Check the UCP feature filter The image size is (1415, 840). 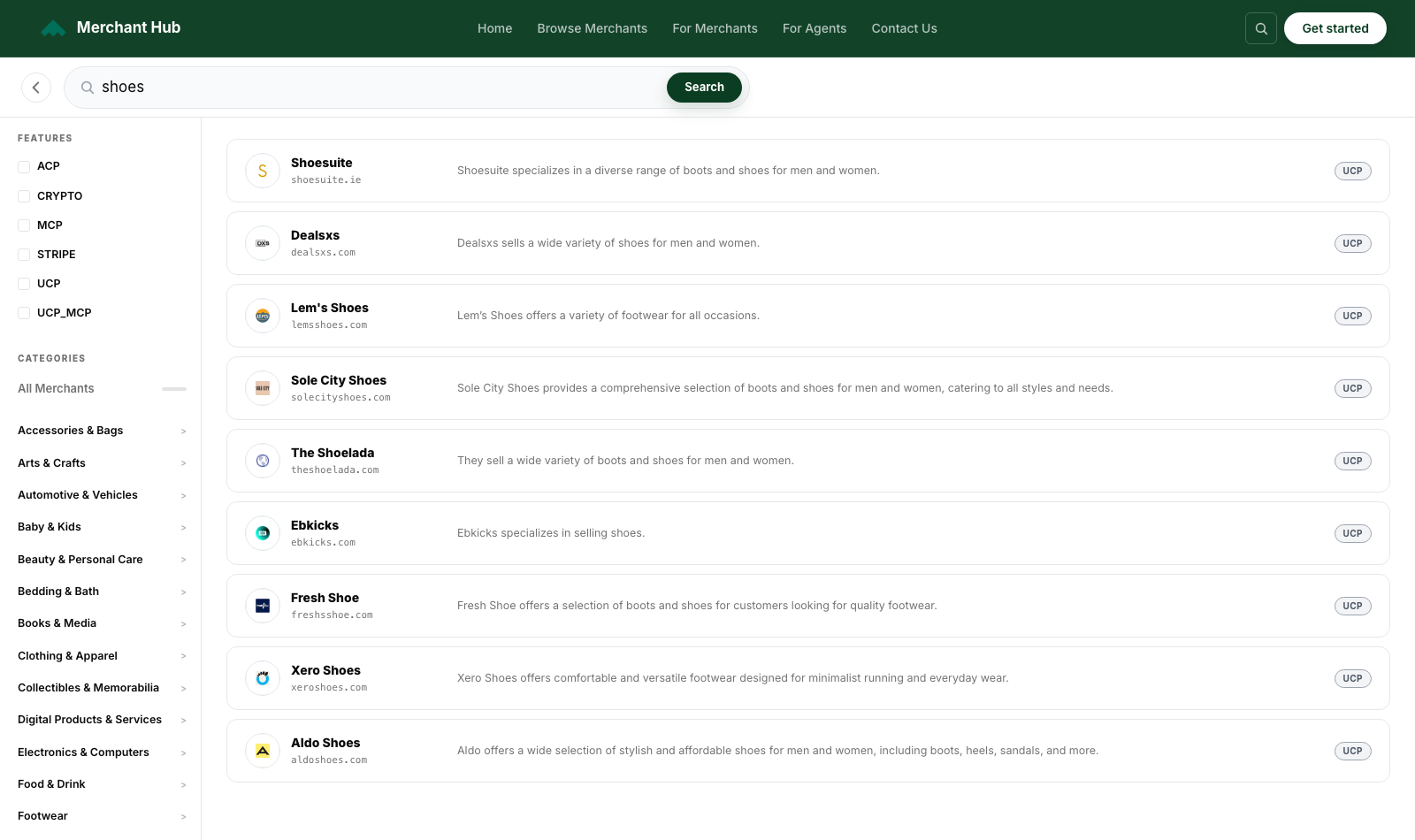24,284
